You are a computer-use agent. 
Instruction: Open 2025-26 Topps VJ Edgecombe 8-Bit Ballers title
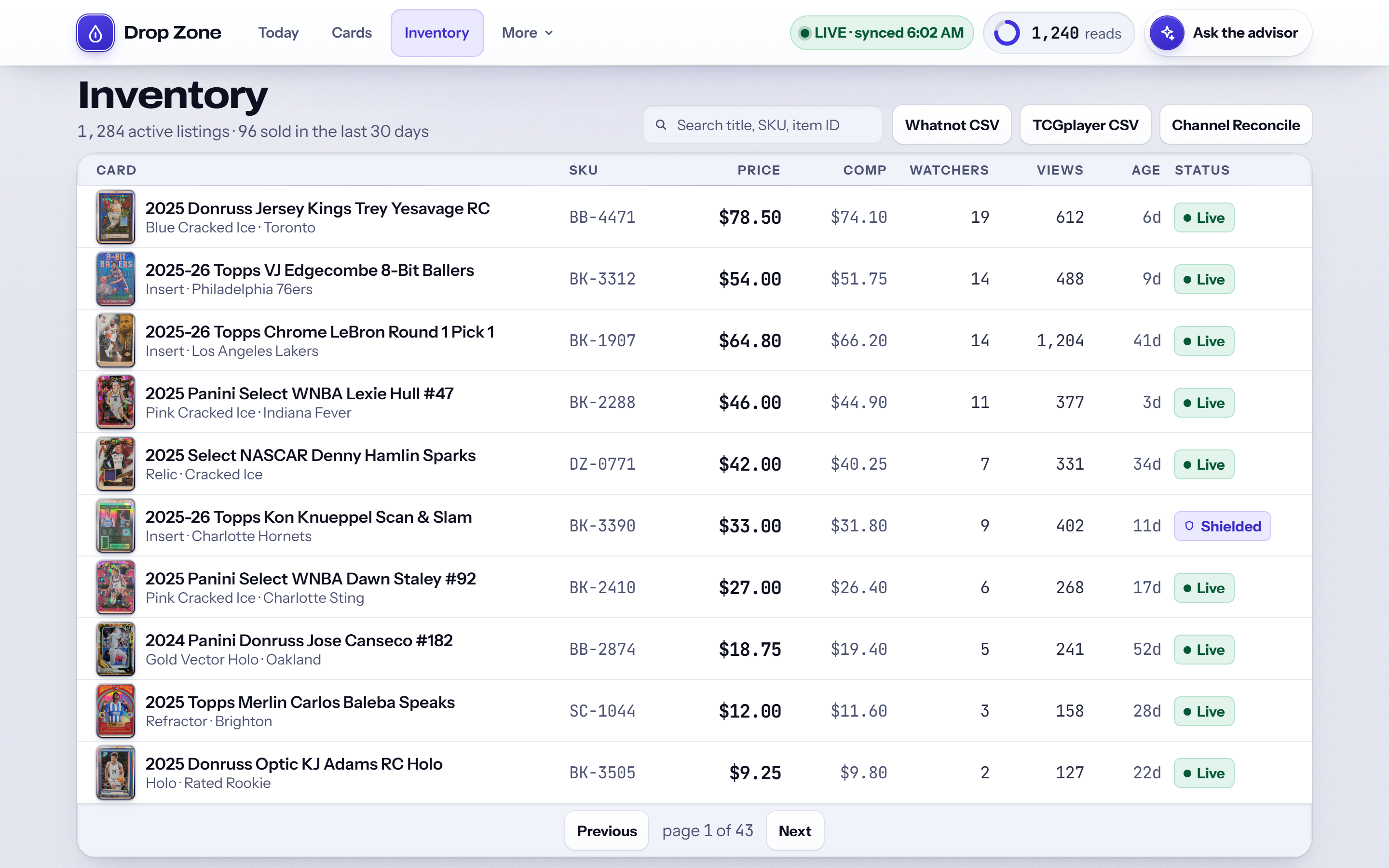(x=309, y=270)
